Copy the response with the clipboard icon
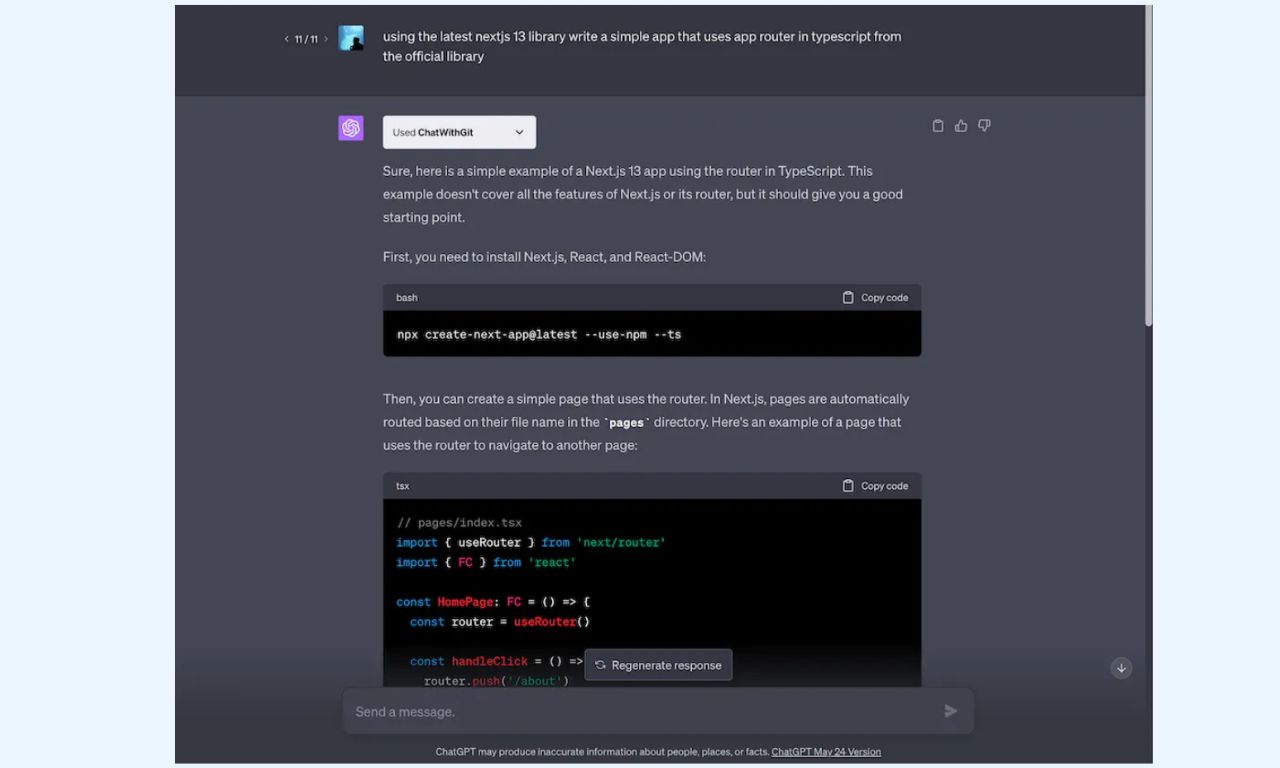The height and width of the screenshot is (768, 1280). tap(938, 126)
